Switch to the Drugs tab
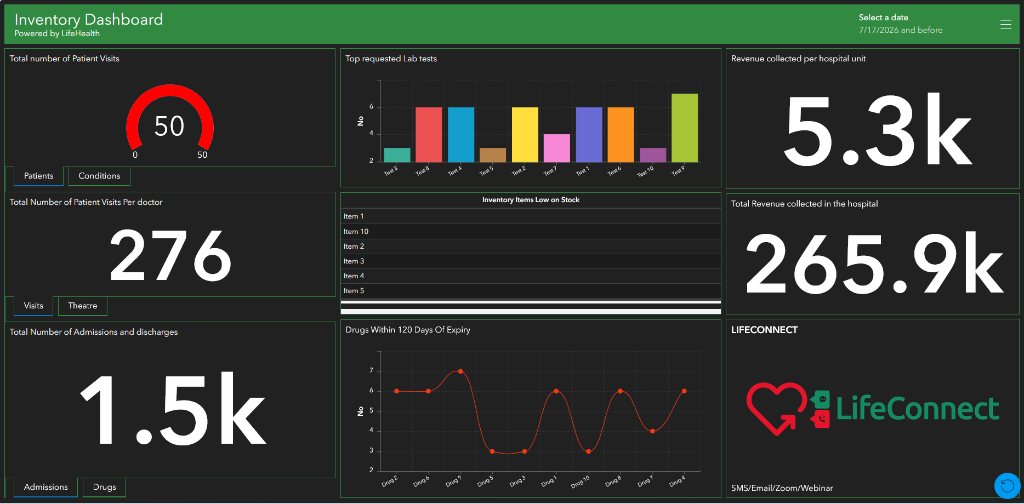 pyautogui.click(x=104, y=487)
